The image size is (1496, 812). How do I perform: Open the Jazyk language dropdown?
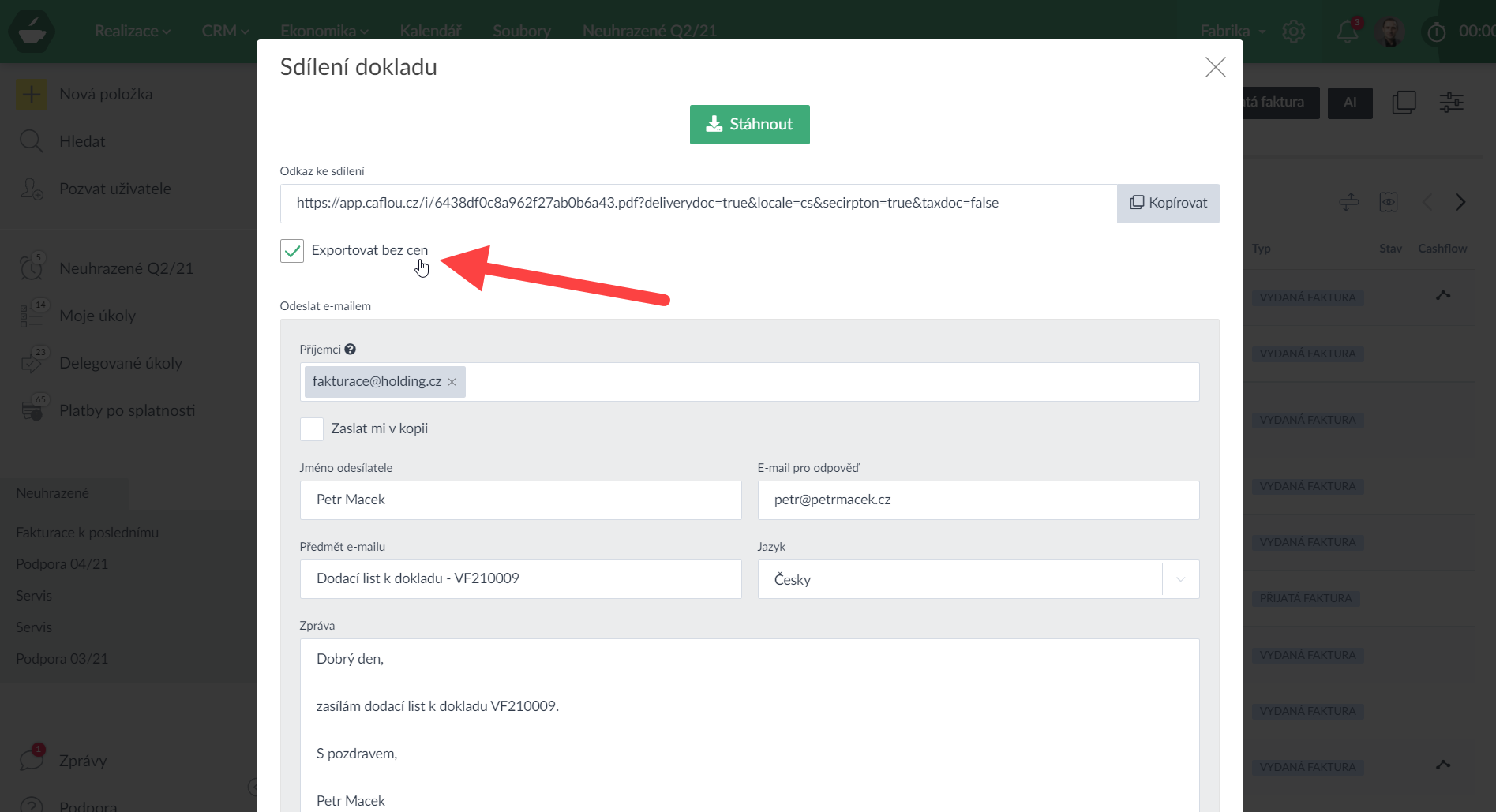click(977, 579)
